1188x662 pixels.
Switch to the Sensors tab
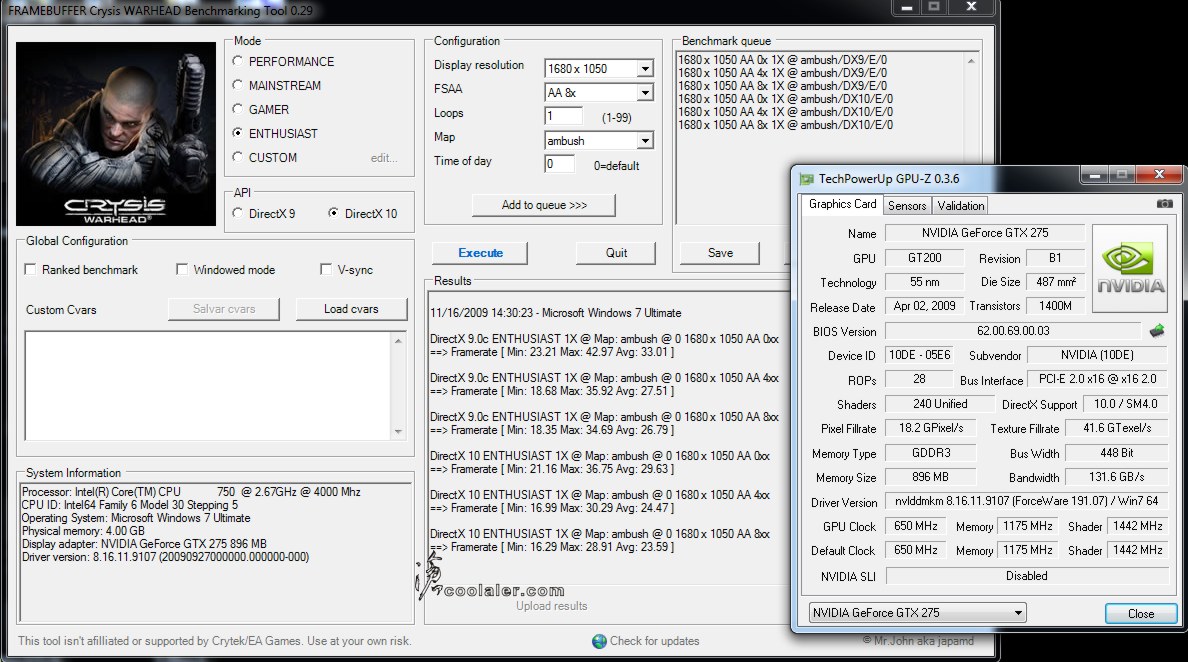(x=907, y=206)
